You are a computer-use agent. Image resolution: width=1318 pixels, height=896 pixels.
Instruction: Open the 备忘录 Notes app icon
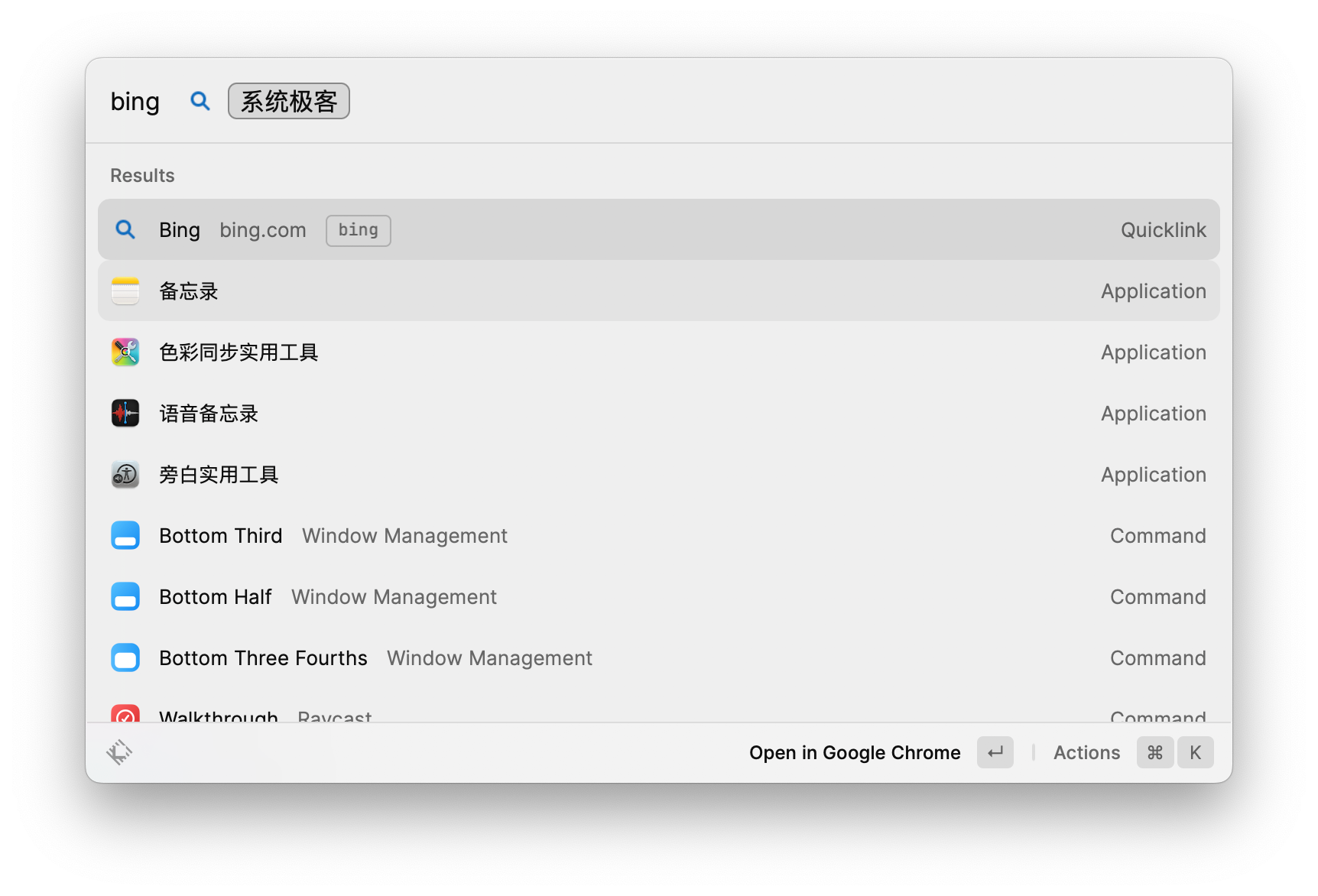(125, 291)
